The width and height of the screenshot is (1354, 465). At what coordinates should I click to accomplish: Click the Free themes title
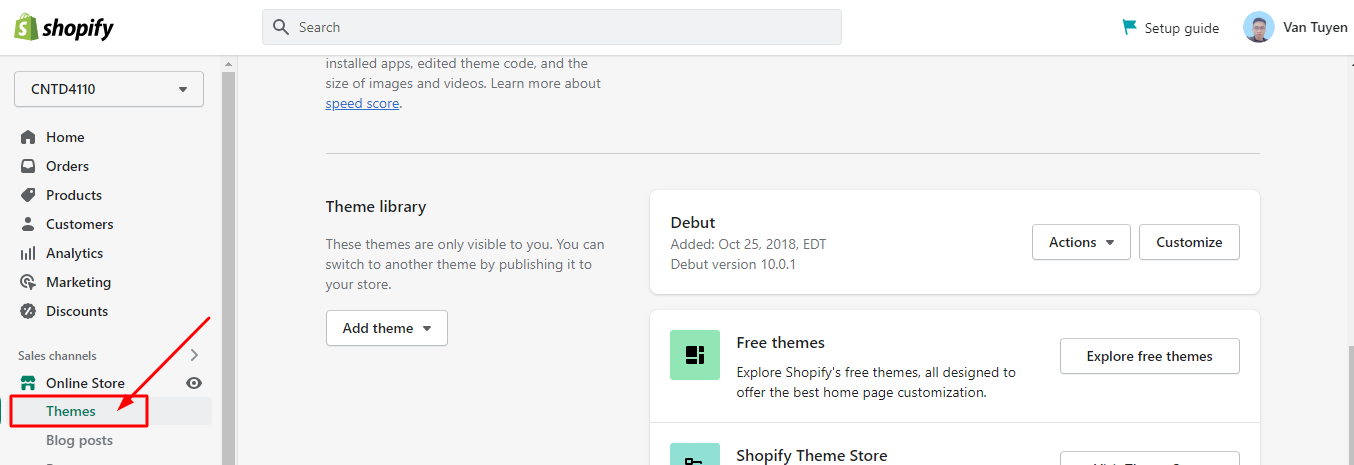[x=781, y=342]
